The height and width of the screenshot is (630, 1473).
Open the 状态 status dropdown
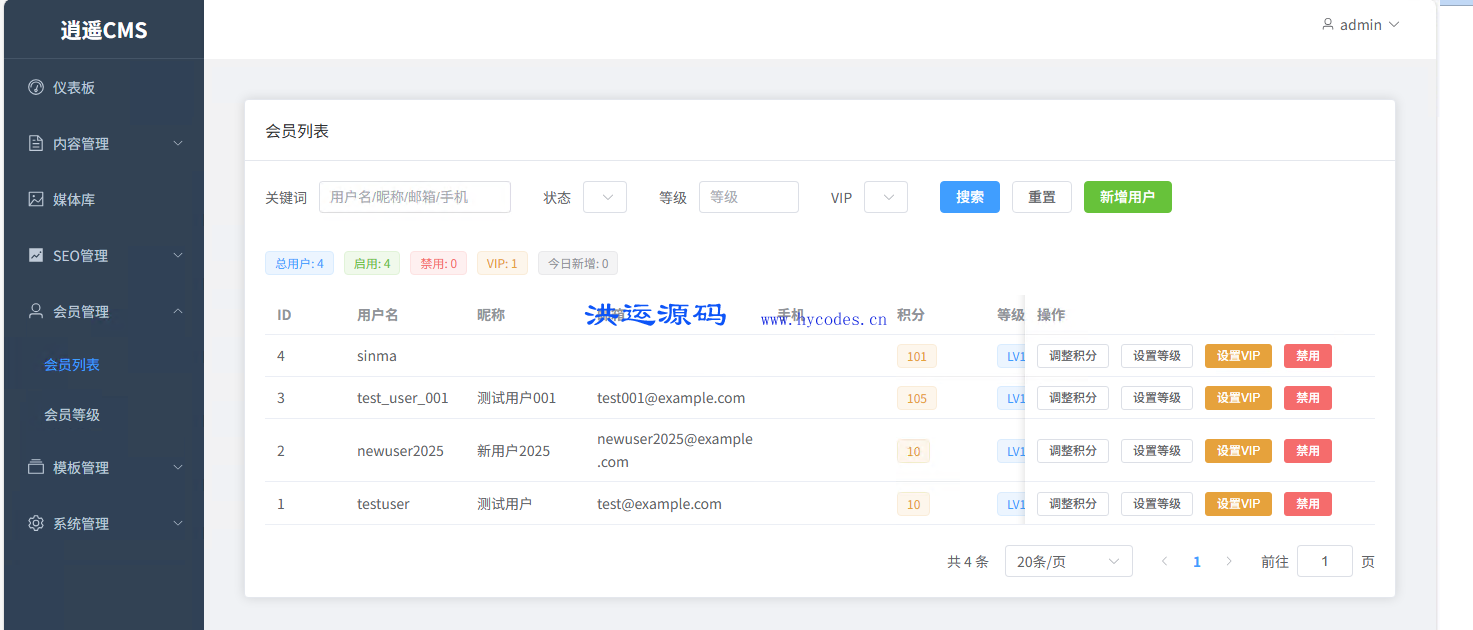(x=604, y=197)
